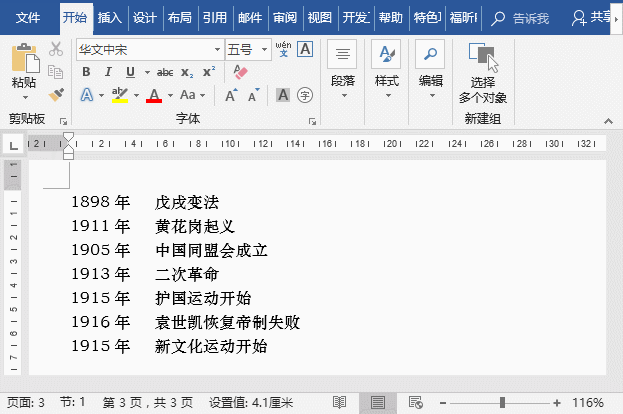Click the Clear Formatting eraser icon
Screen dimensions: 623x414
[240, 72]
